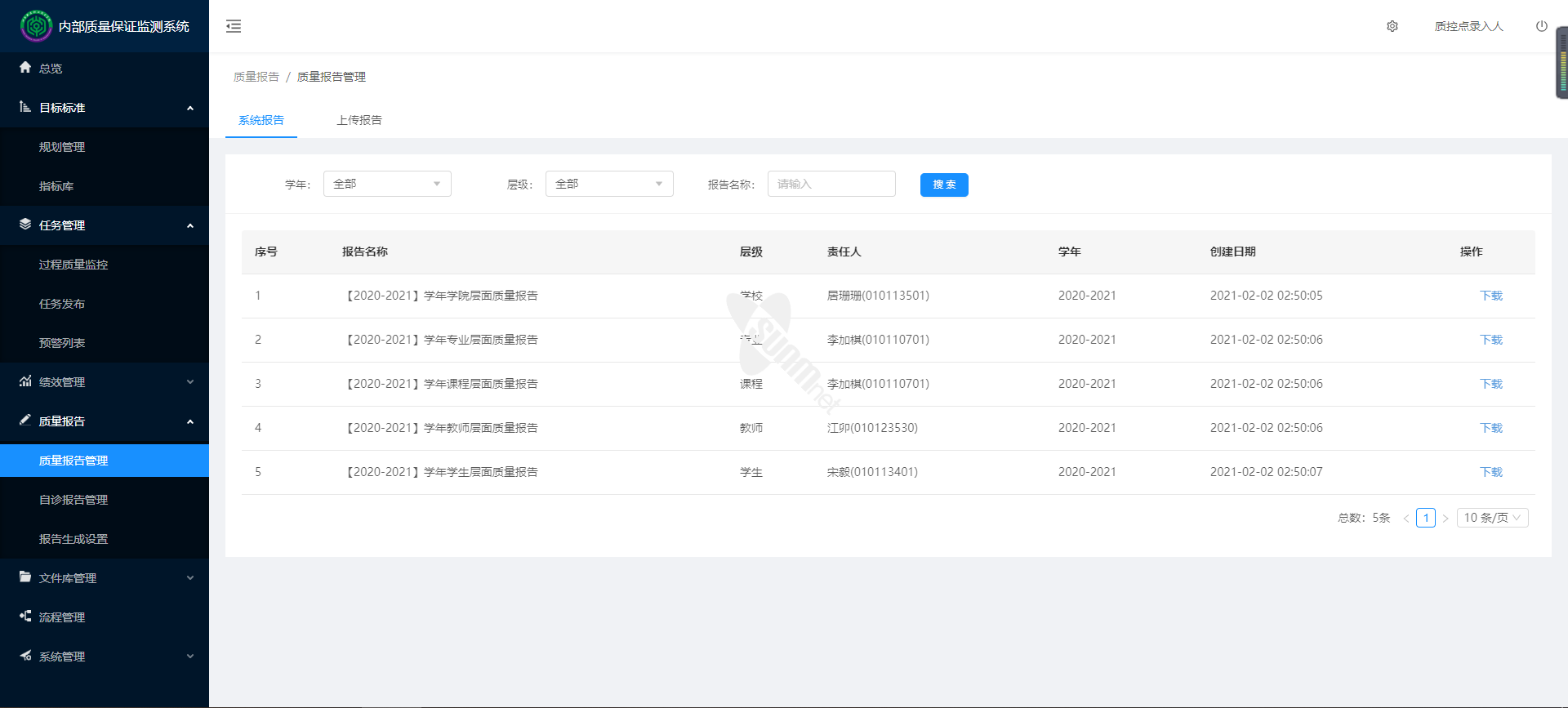Viewport: 1568px width, 708px height.
Task: Click the home icon beside 总览
Action: [25, 68]
